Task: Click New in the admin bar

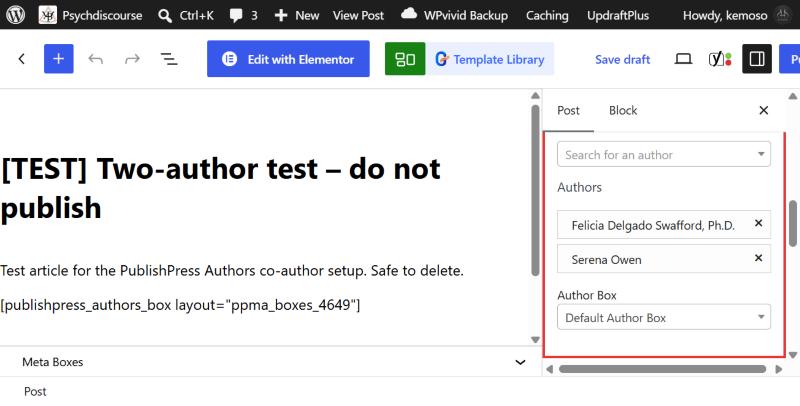Action: (296, 16)
